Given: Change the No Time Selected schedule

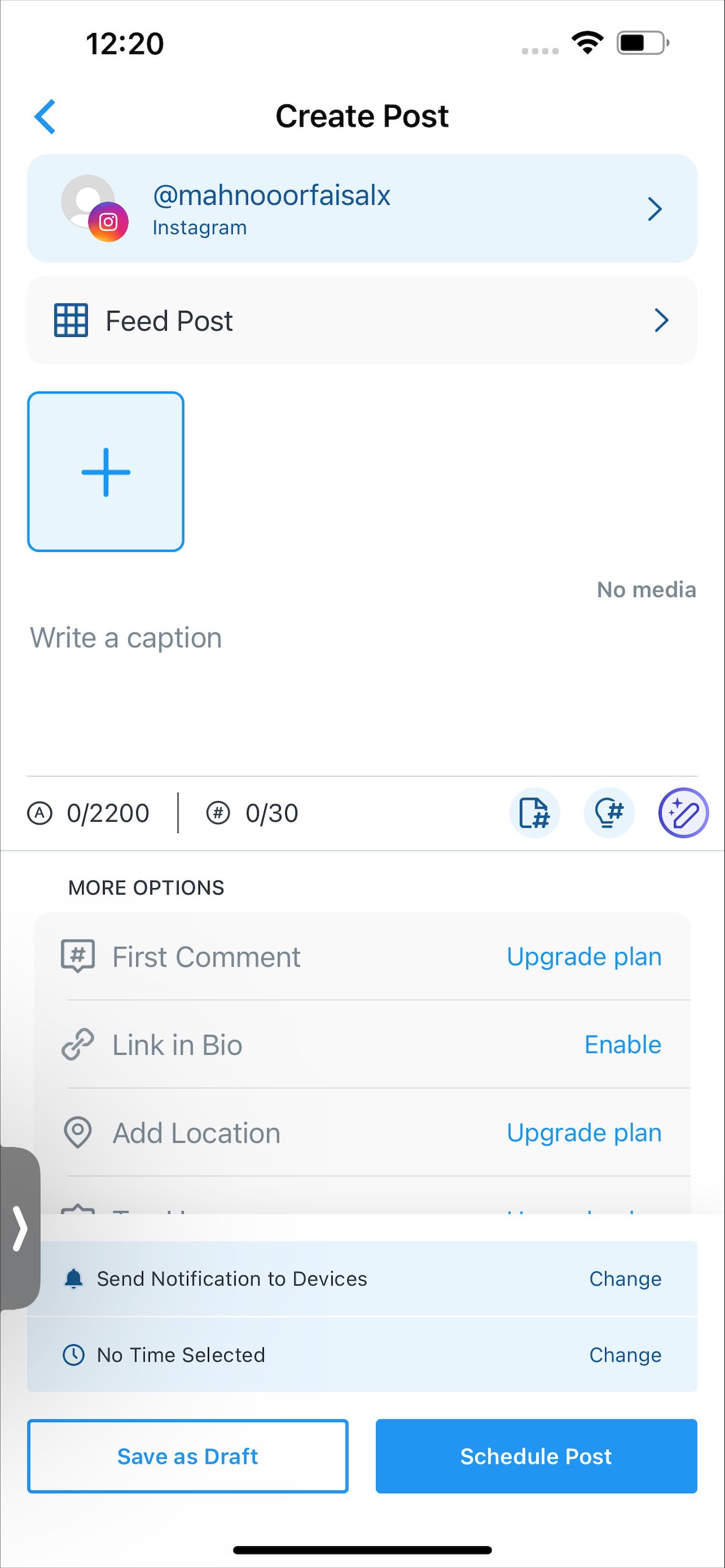Looking at the screenshot, I should 625,1355.
